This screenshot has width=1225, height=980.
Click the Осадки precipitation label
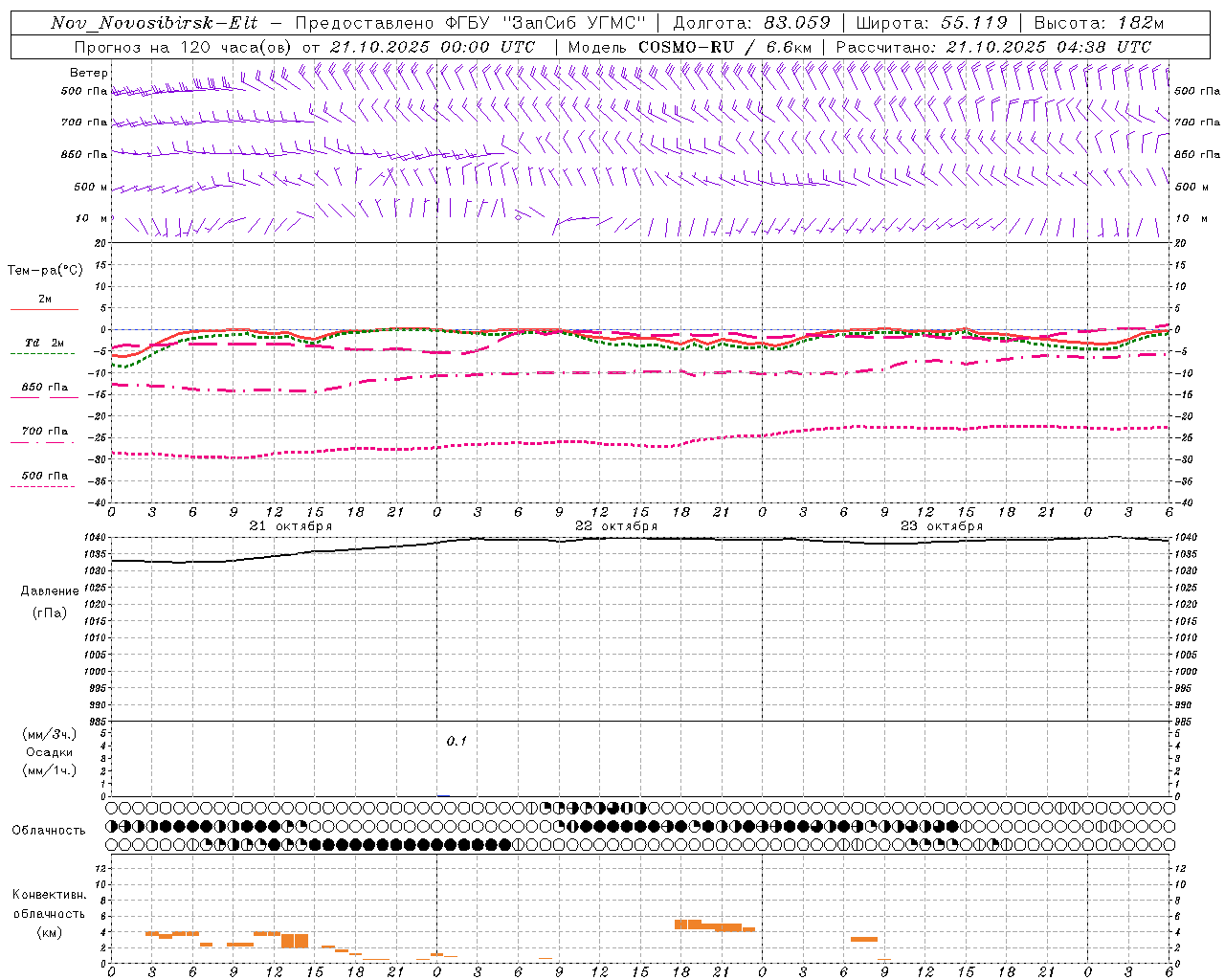point(49,752)
